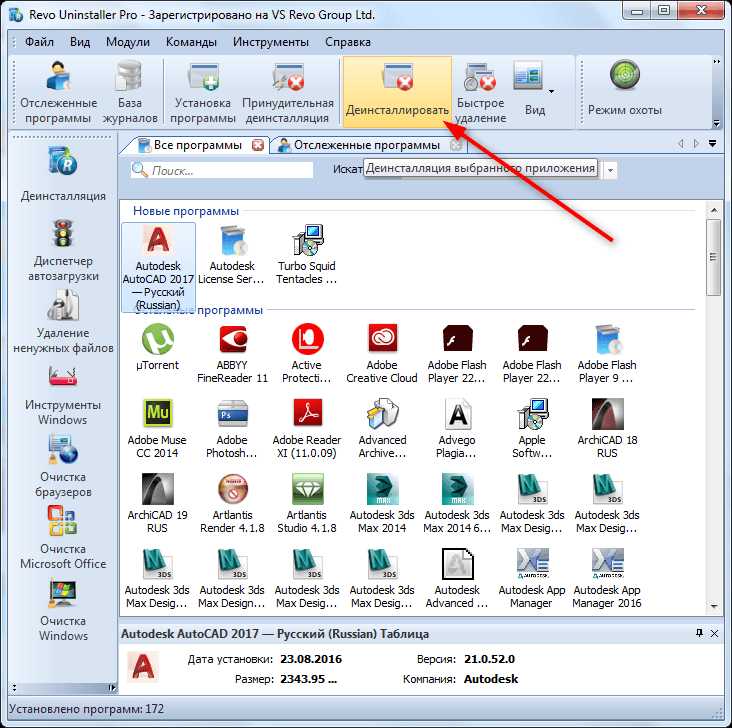732x728 pixels.
Task: Click the program list scrollbar thumb
Action: tap(713, 257)
